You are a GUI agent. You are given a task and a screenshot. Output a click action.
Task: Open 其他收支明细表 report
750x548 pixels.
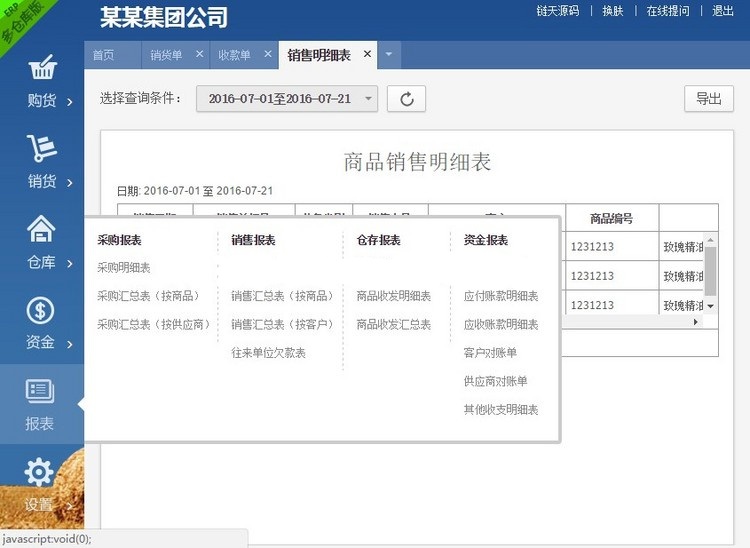coord(501,410)
